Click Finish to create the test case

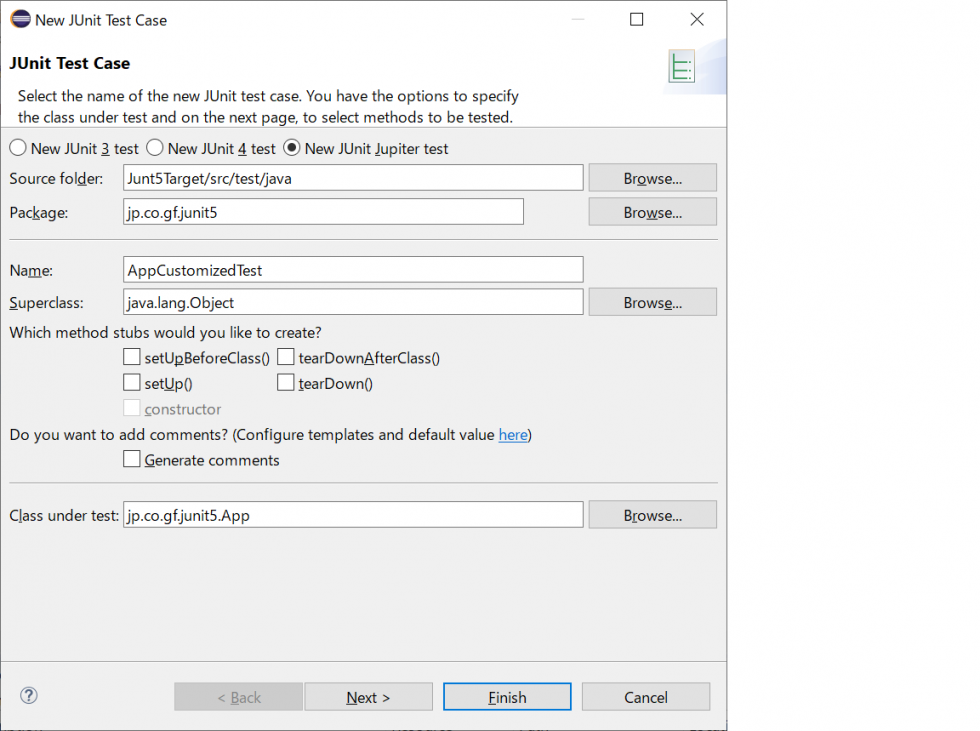tap(506, 696)
